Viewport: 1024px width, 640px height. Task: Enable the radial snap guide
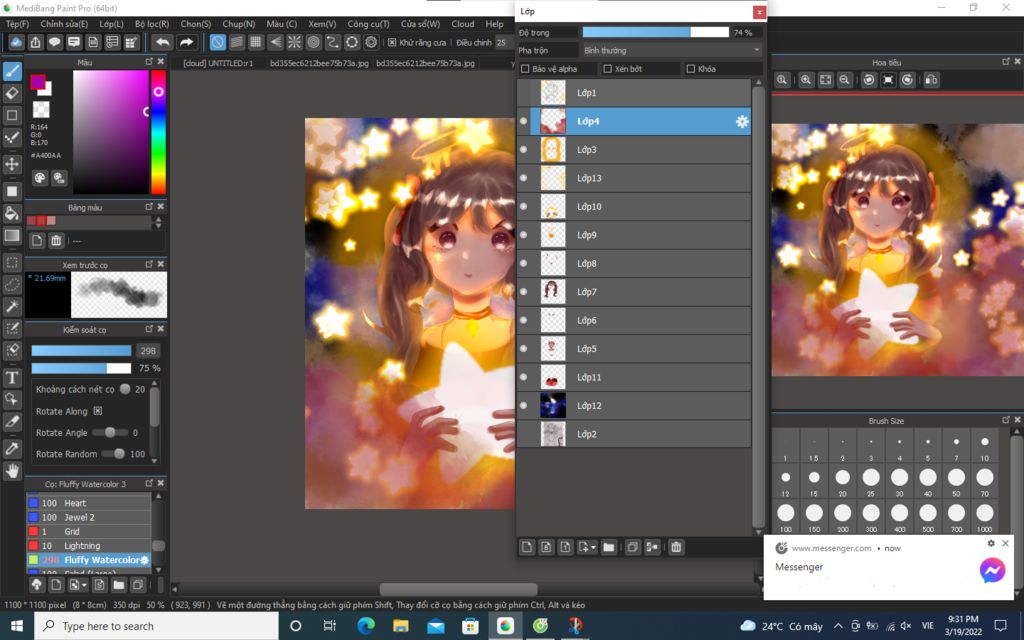pyautogui.click(x=295, y=42)
